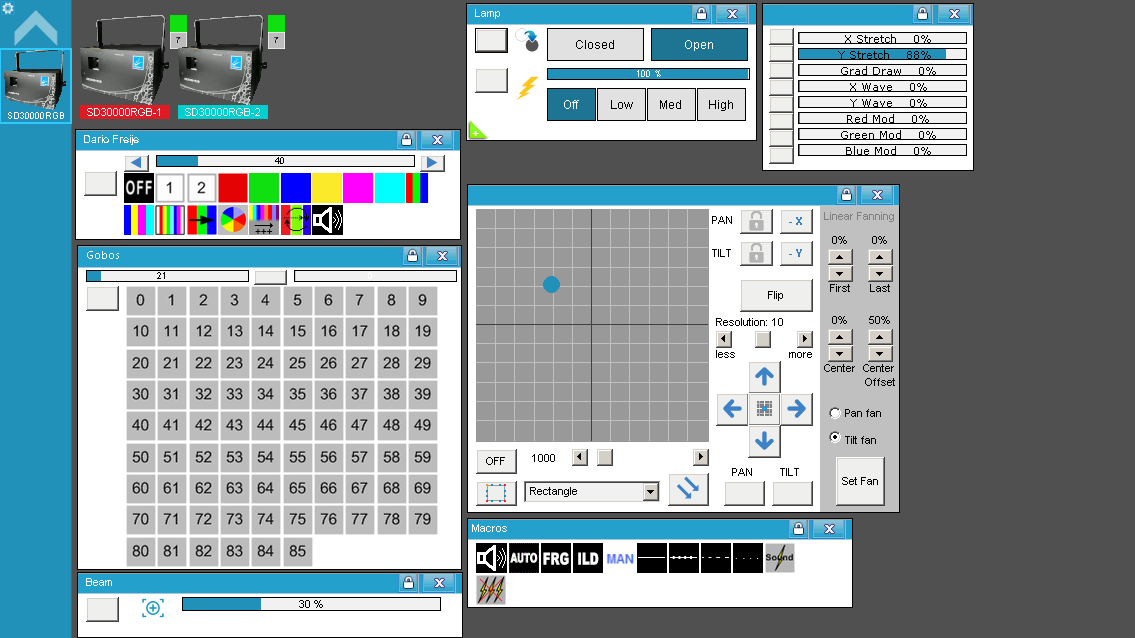Click the yellow lightning strobe icon
The height and width of the screenshot is (638, 1135).
pyautogui.click(x=528, y=88)
